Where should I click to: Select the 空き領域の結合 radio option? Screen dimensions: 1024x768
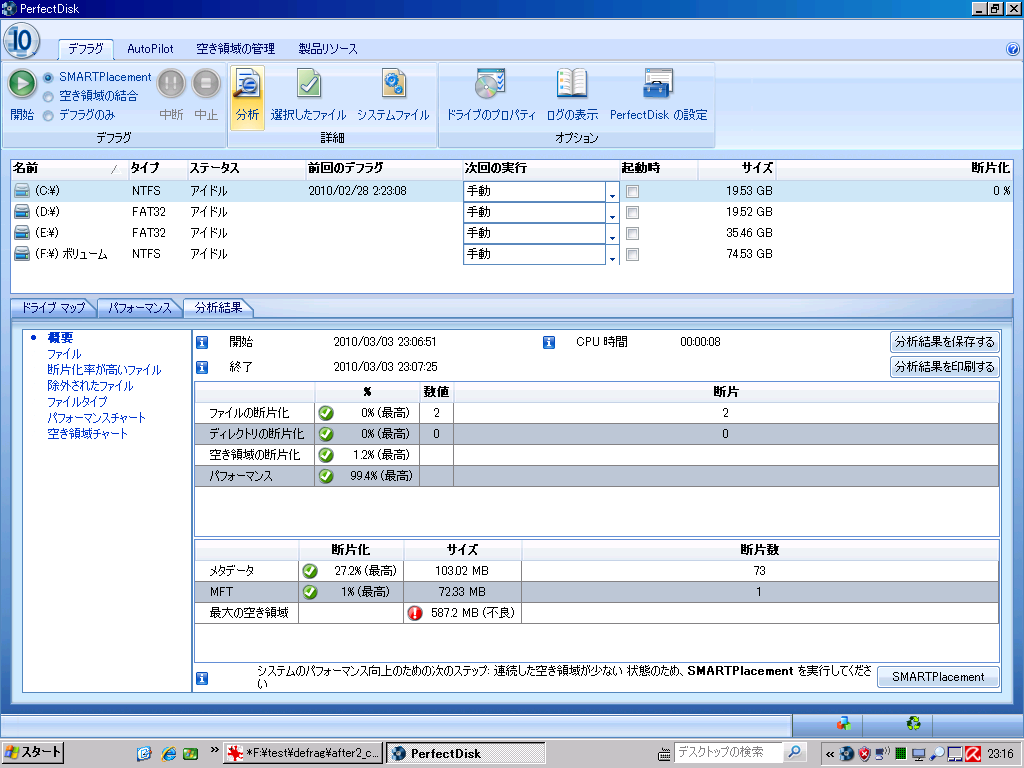48,96
